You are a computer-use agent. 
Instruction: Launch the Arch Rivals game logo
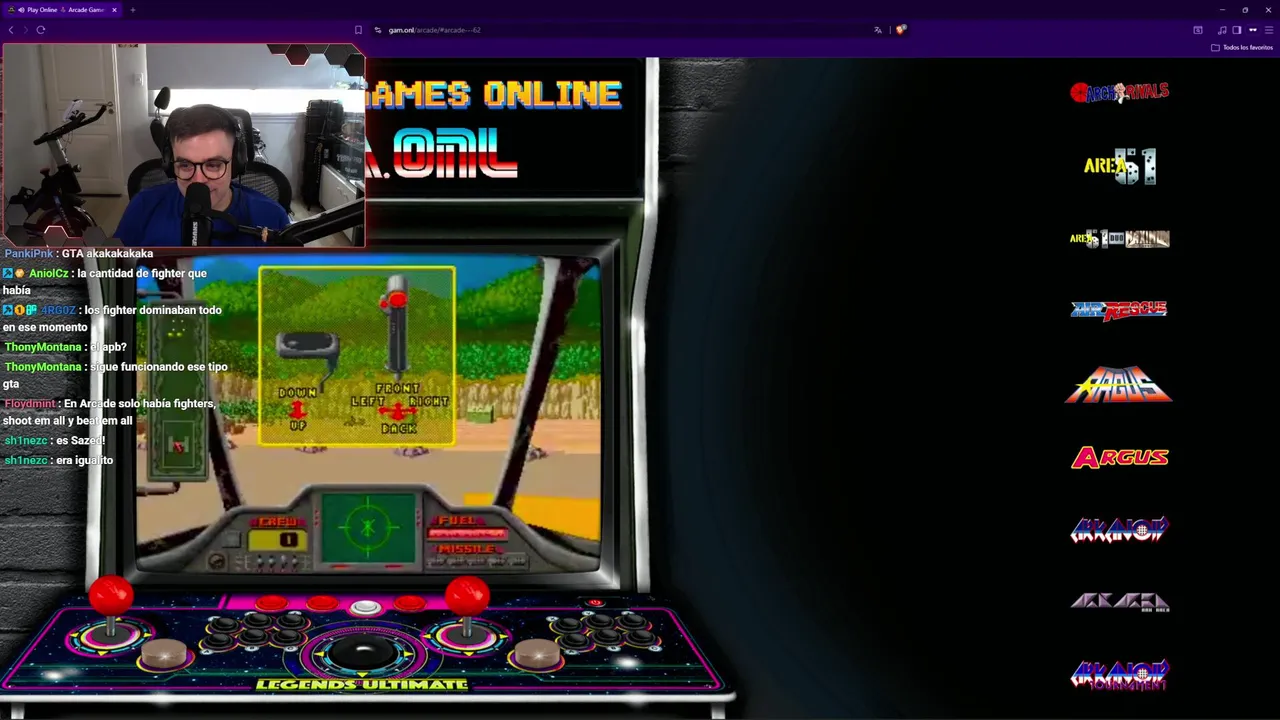tap(1119, 92)
